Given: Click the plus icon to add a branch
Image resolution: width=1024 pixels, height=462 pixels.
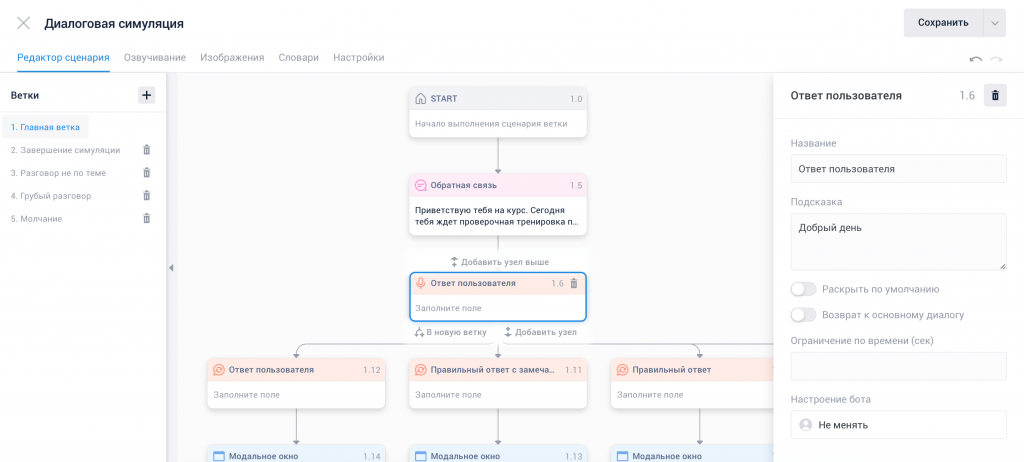Looking at the screenshot, I should pos(146,95).
